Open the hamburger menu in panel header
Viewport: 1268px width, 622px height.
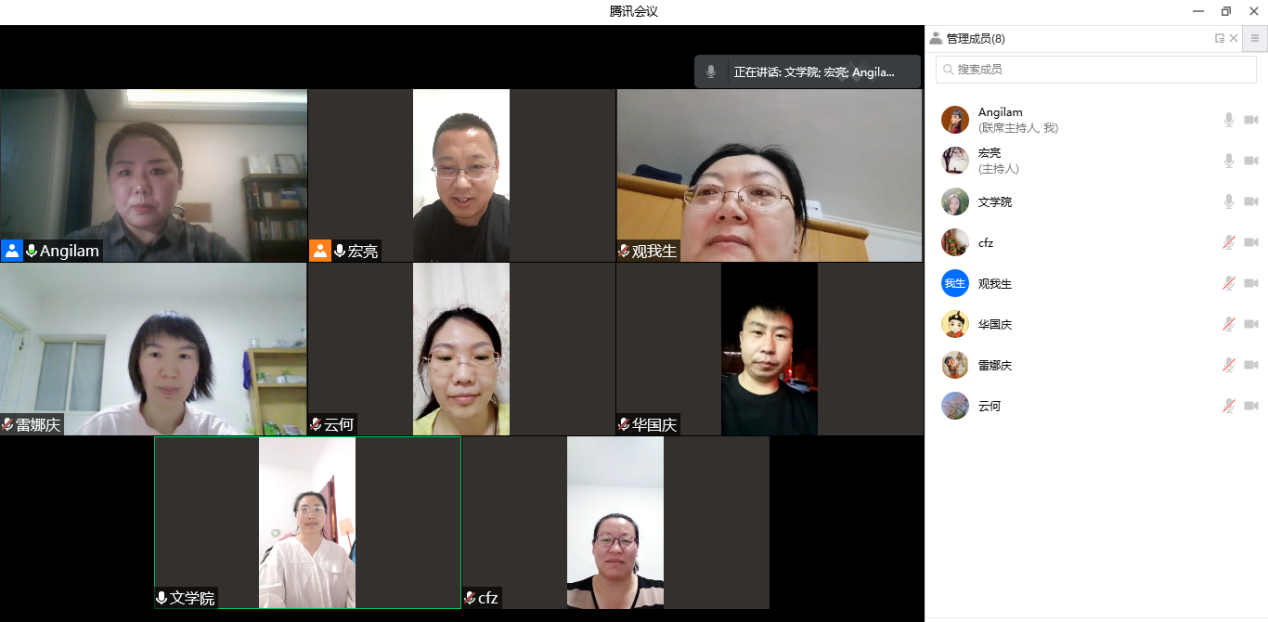[1254, 39]
